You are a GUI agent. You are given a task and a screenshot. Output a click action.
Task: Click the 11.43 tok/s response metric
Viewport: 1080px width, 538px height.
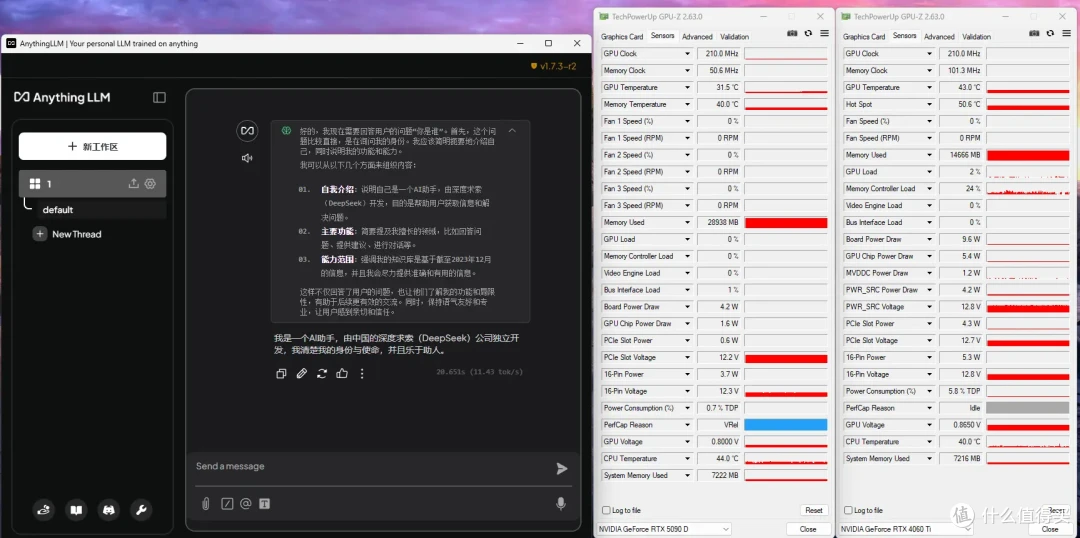click(496, 372)
